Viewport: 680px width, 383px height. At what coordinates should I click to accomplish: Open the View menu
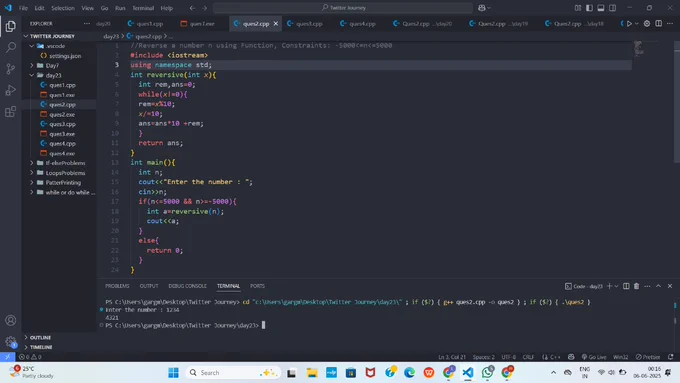point(88,8)
